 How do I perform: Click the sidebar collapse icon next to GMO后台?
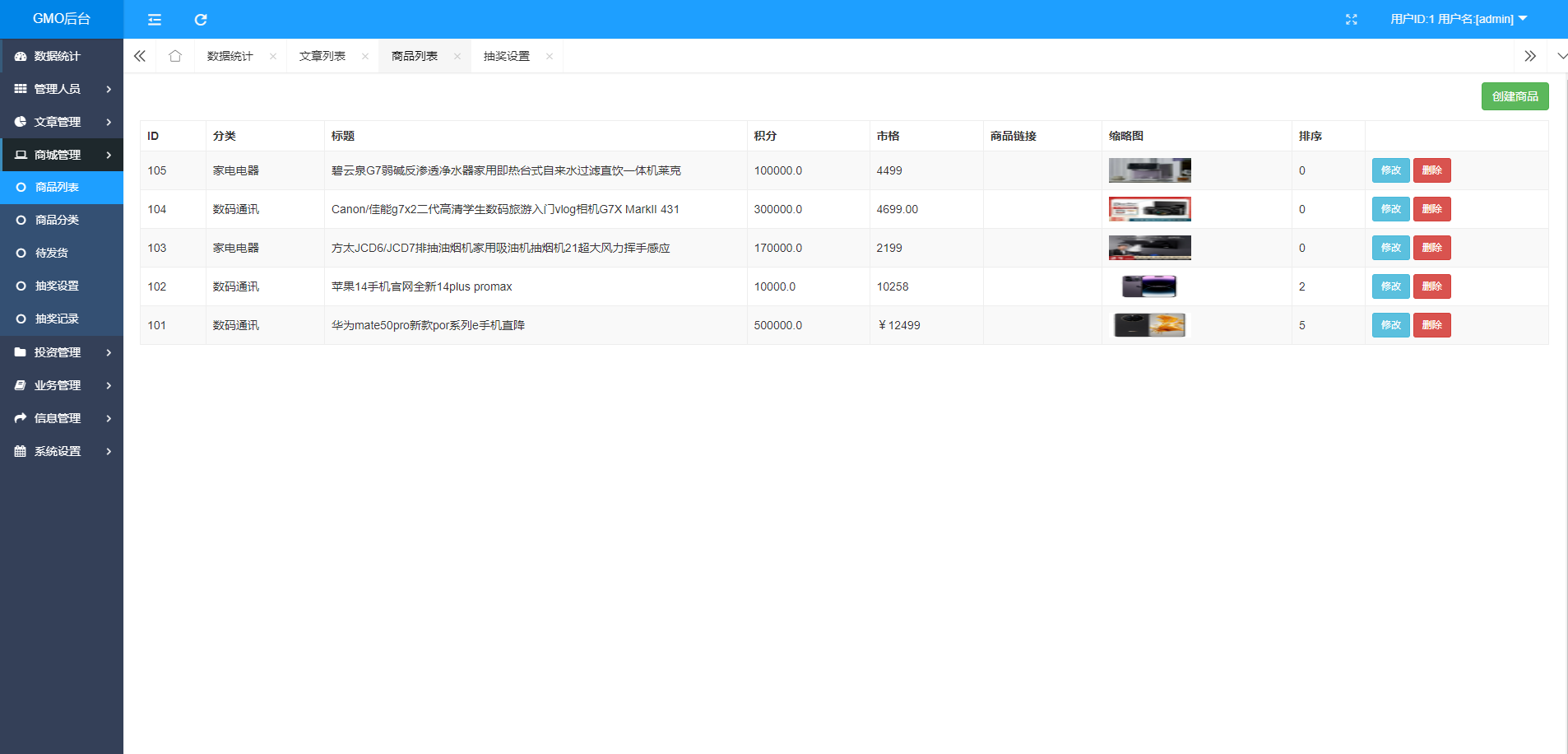154,19
